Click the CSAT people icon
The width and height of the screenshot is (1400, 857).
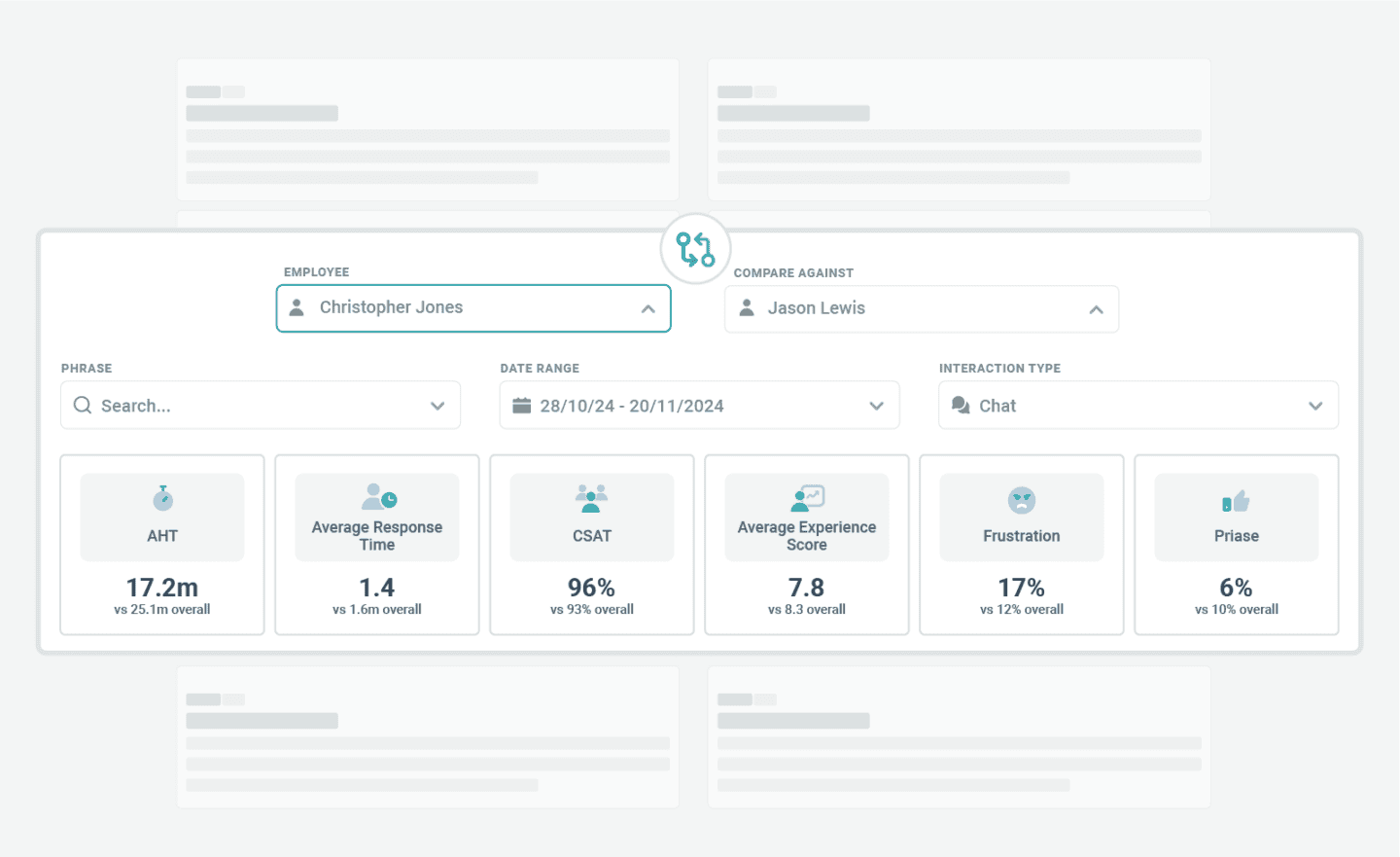[591, 497]
